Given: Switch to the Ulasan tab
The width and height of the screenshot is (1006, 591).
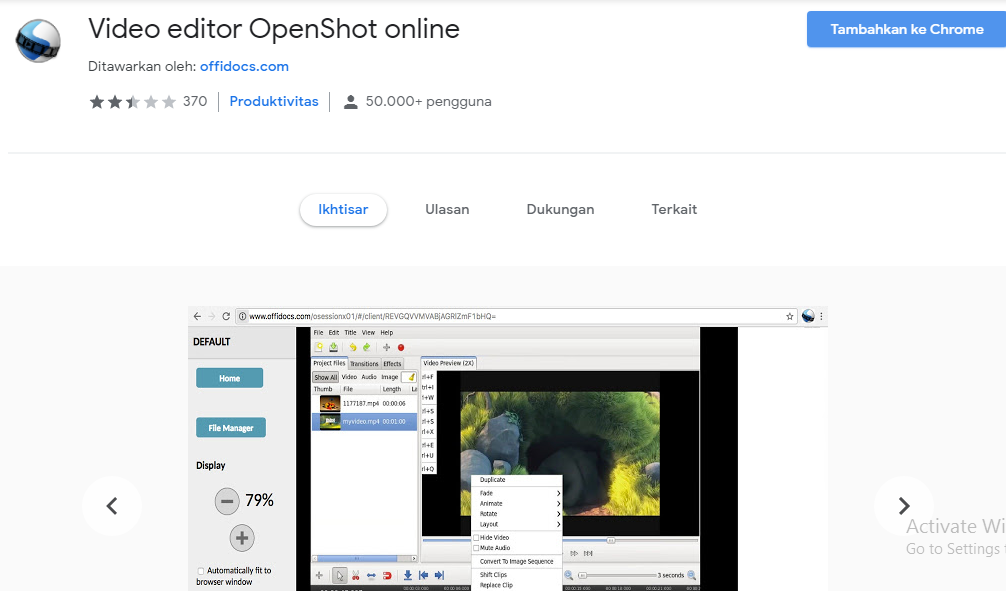Looking at the screenshot, I should 447,210.
